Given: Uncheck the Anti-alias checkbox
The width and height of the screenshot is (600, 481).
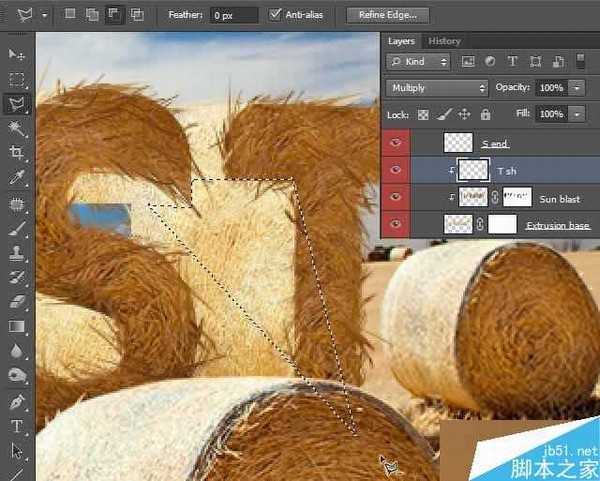Looking at the screenshot, I should click(x=277, y=15).
